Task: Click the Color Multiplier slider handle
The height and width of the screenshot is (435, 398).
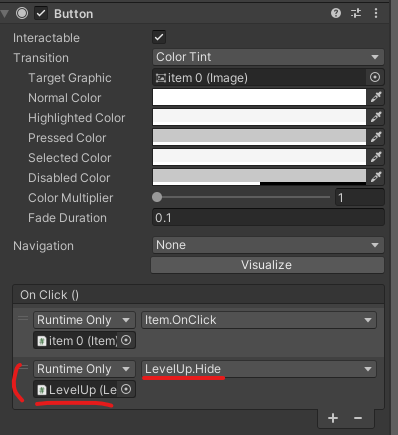Action: click(157, 197)
